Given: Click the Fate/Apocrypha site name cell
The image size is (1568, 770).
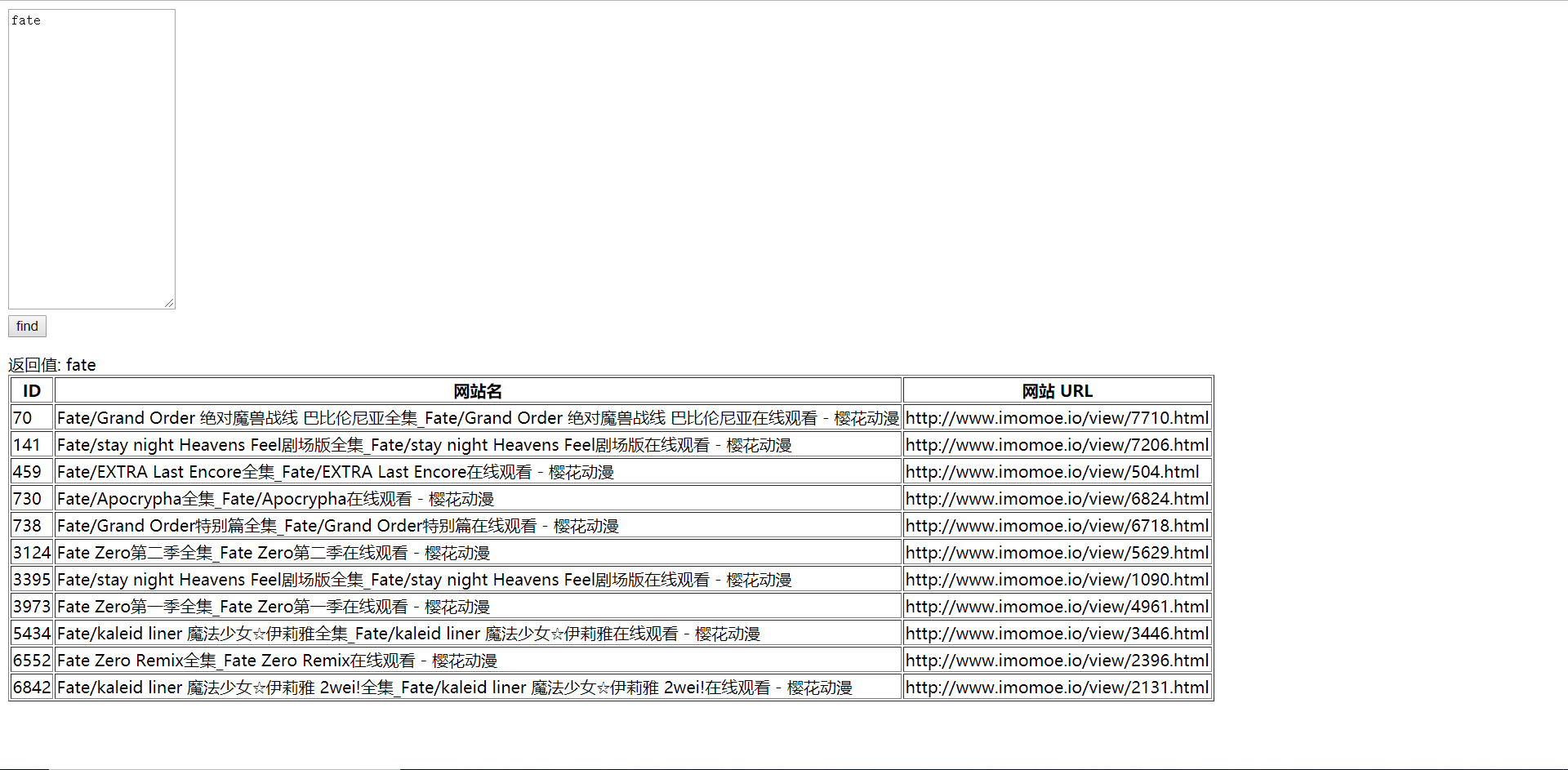Looking at the screenshot, I should (x=478, y=499).
